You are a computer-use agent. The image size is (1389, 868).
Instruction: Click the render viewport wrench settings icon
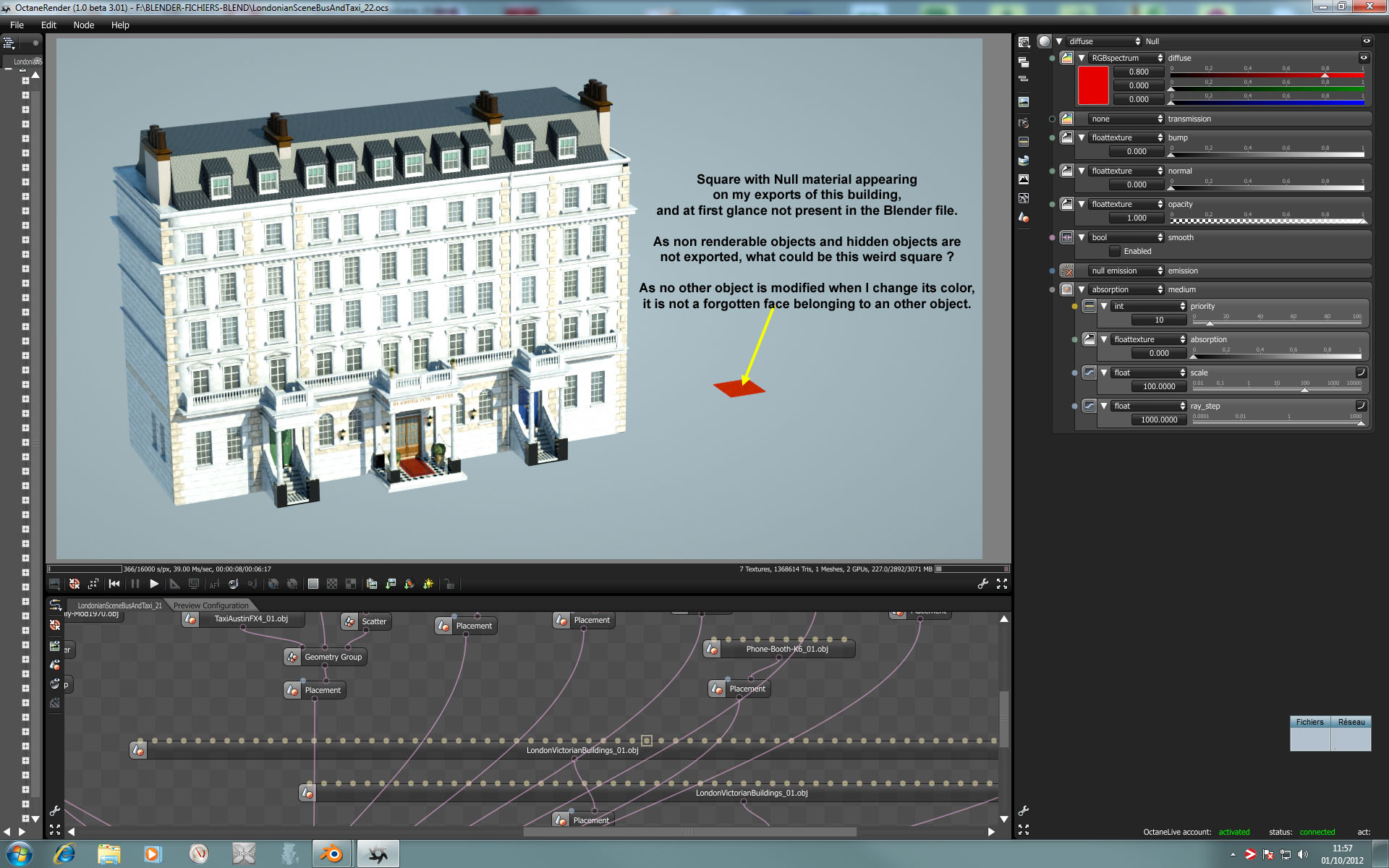tap(982, 584)
